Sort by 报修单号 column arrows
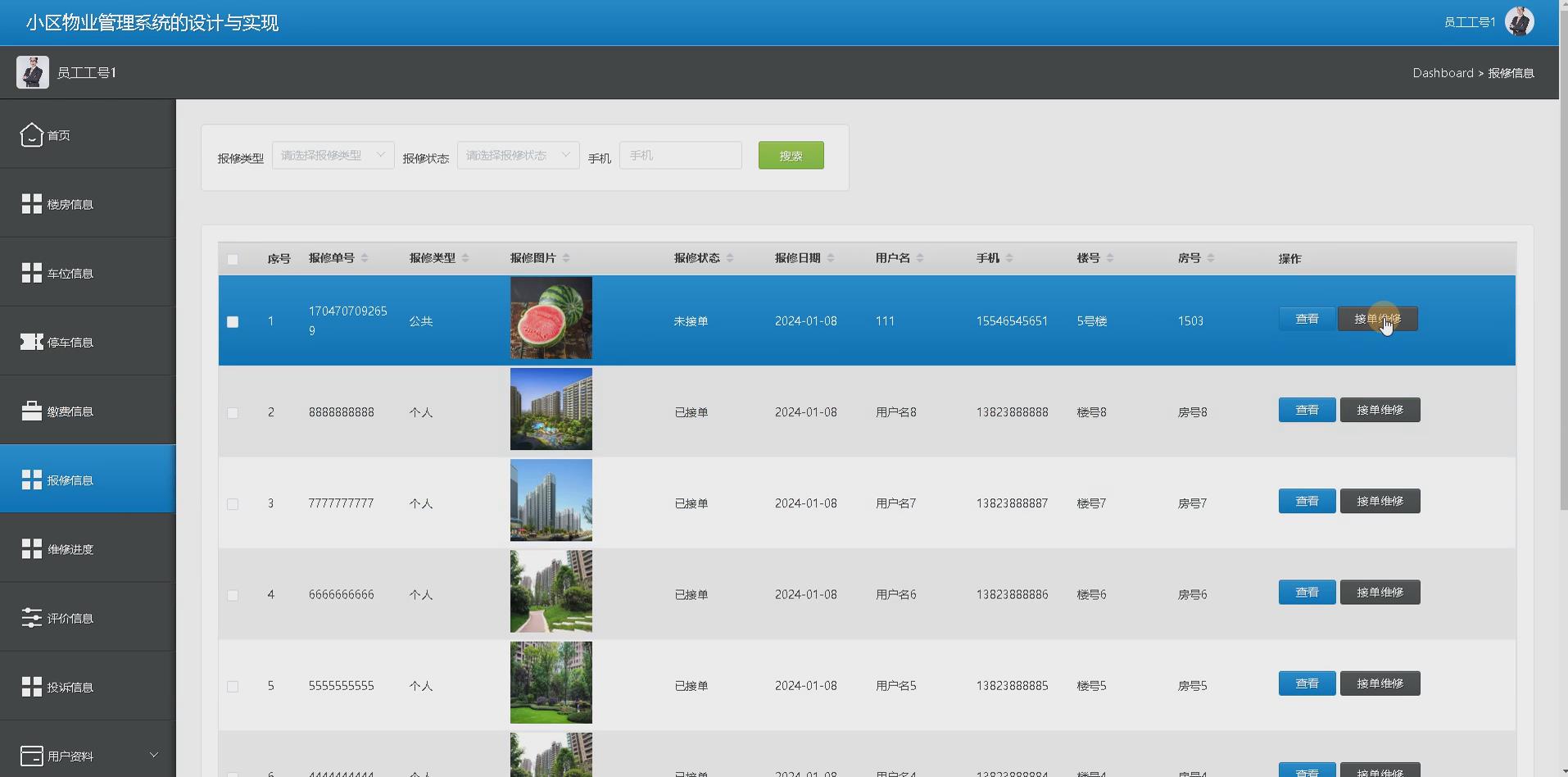 point(365,258)
